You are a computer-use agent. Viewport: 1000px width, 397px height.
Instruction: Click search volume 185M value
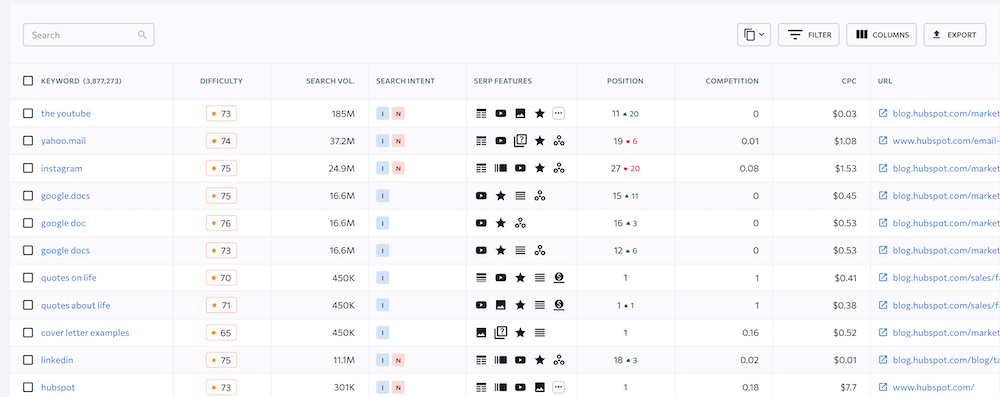coord(343,114)
